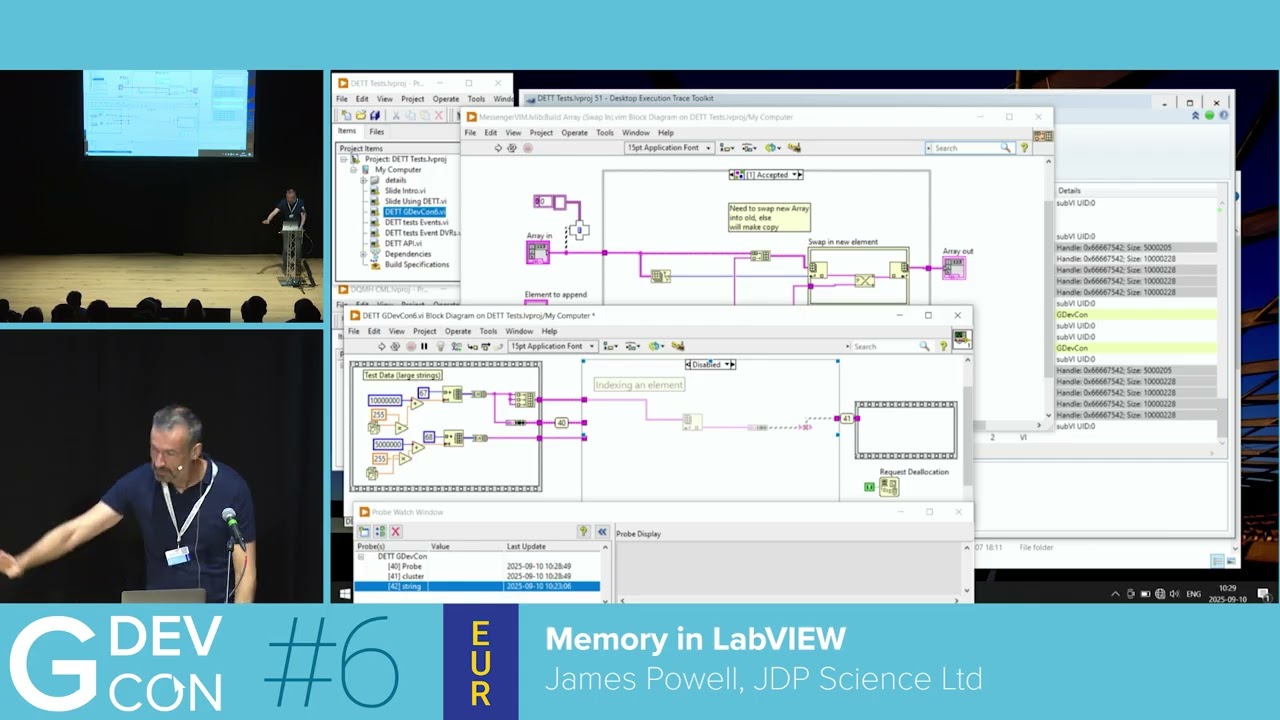
Task: Run the Build Array (Swap In) VI
Action: click(x=498, y=147)
